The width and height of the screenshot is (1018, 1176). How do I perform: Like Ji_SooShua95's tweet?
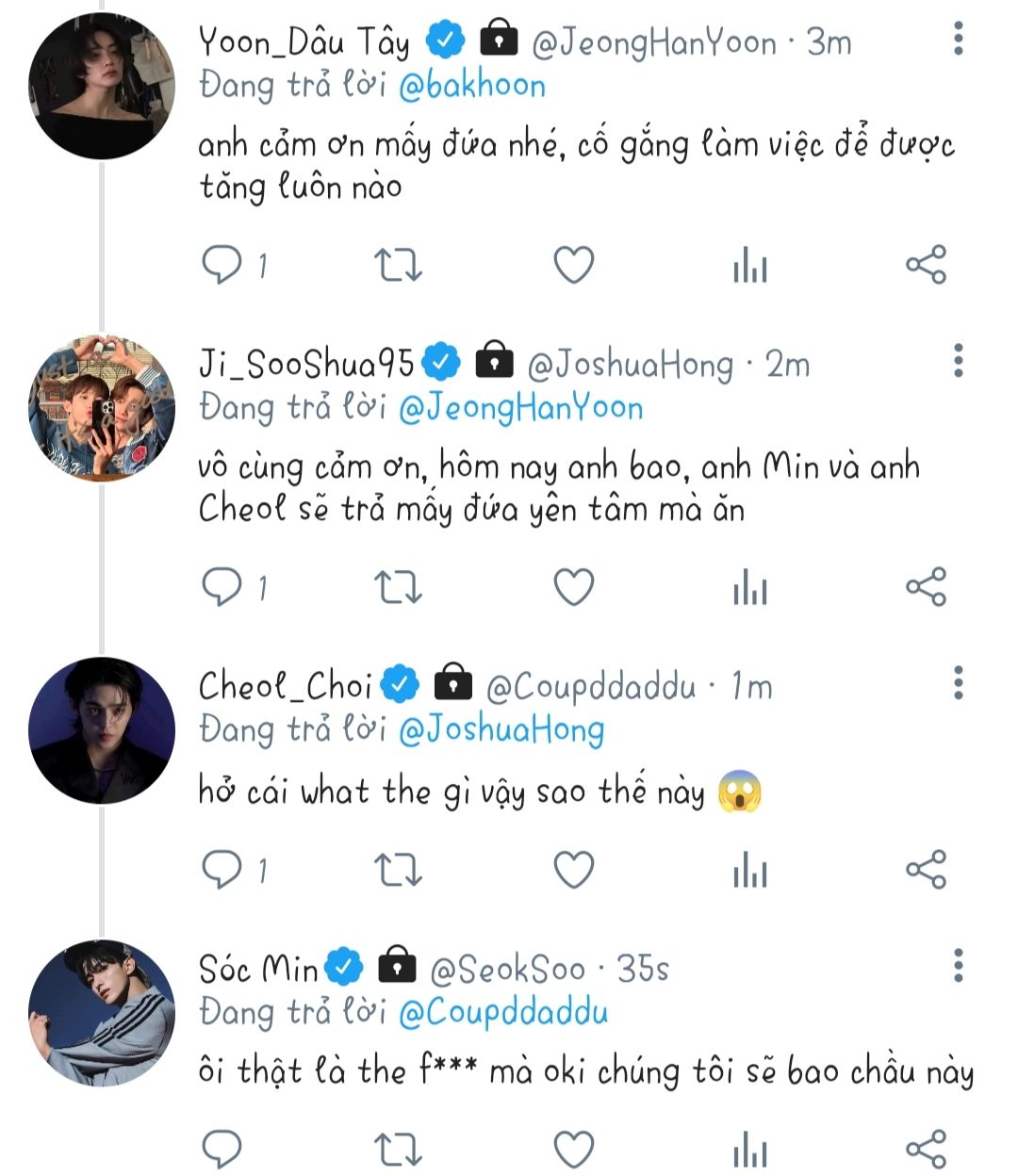[x=573, y=587]
